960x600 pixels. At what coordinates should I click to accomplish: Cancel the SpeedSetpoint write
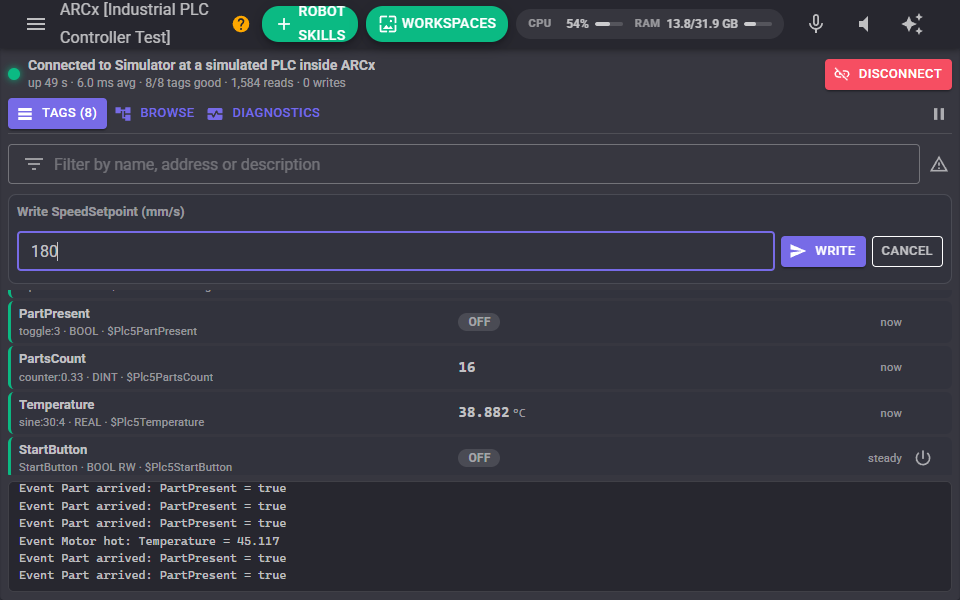tap(907, 251)
